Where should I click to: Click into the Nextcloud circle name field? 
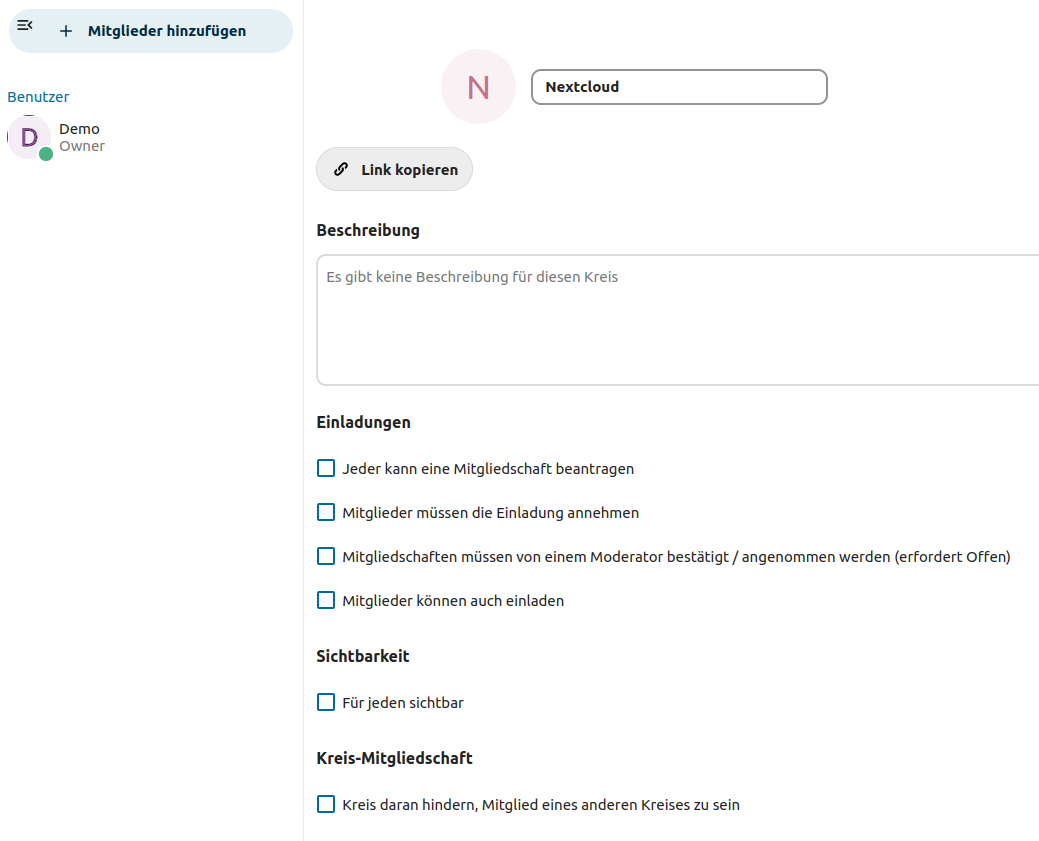679,87
